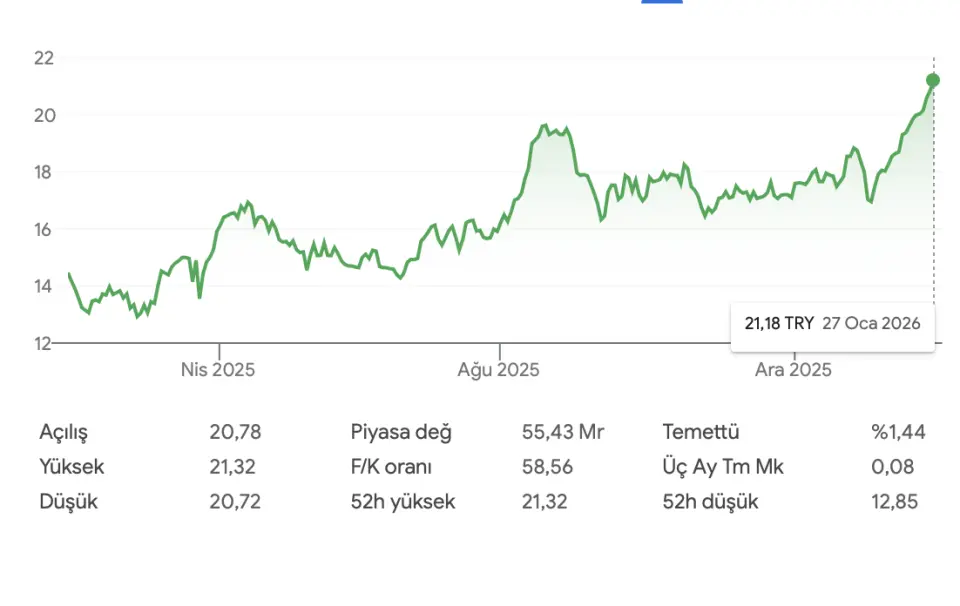Click the Ağu 2025 axis label
The width and height of the screenshot is (960, 606).
click(498, 370)
